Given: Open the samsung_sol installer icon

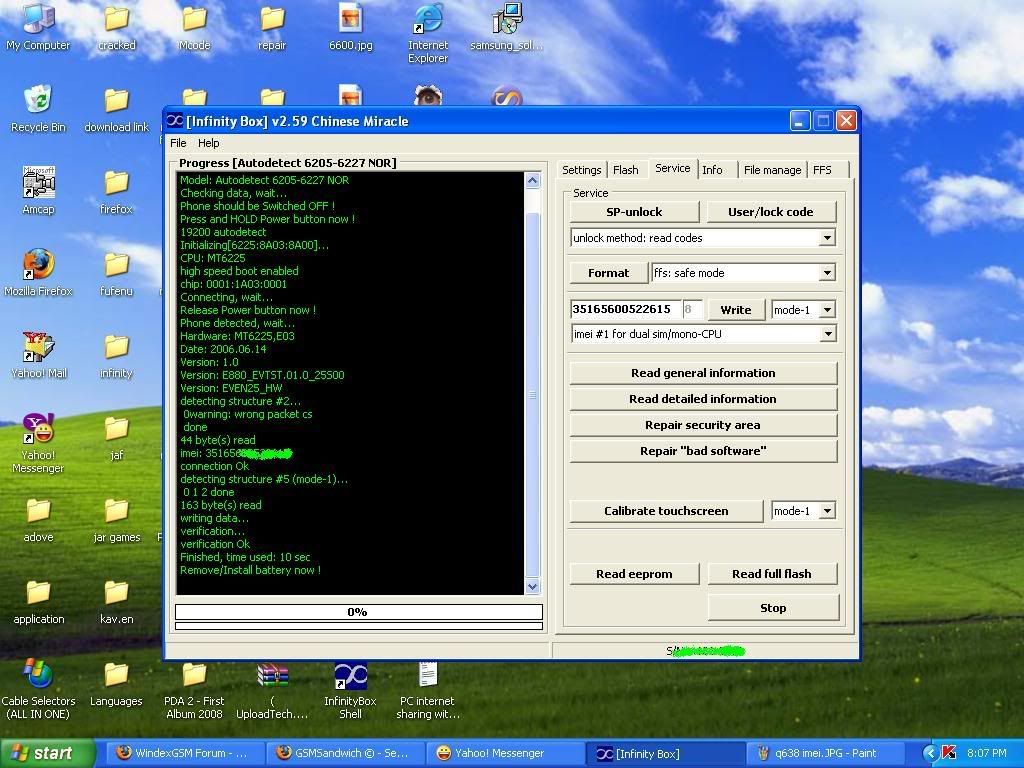Looking at the screenshot, I should tap(507, 26).
